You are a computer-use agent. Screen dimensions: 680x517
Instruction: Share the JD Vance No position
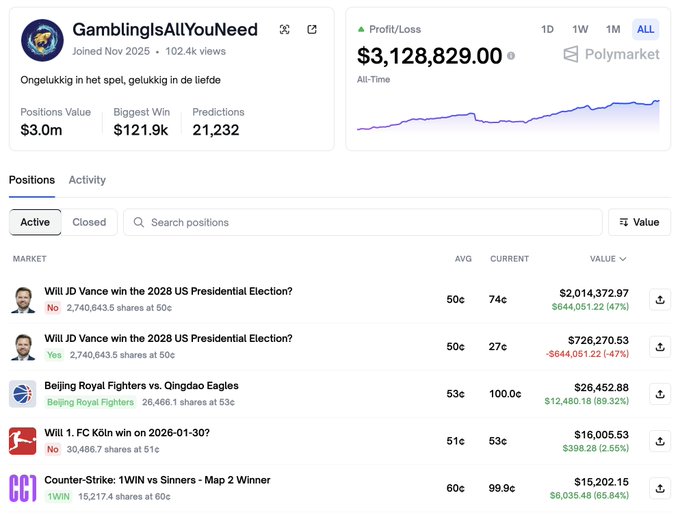[659, 299]
